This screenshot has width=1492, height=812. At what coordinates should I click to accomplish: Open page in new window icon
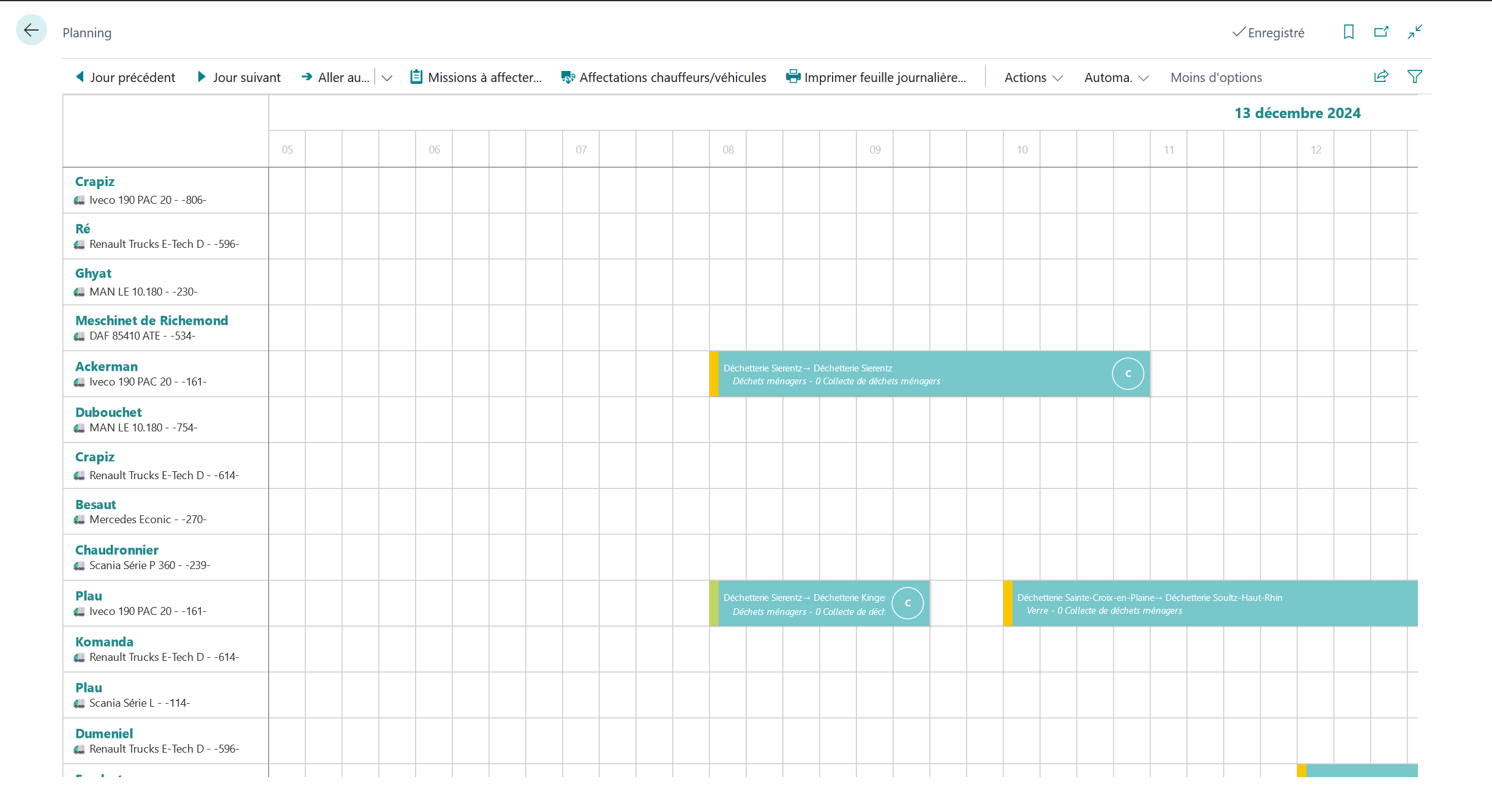tap(1381, 32)
